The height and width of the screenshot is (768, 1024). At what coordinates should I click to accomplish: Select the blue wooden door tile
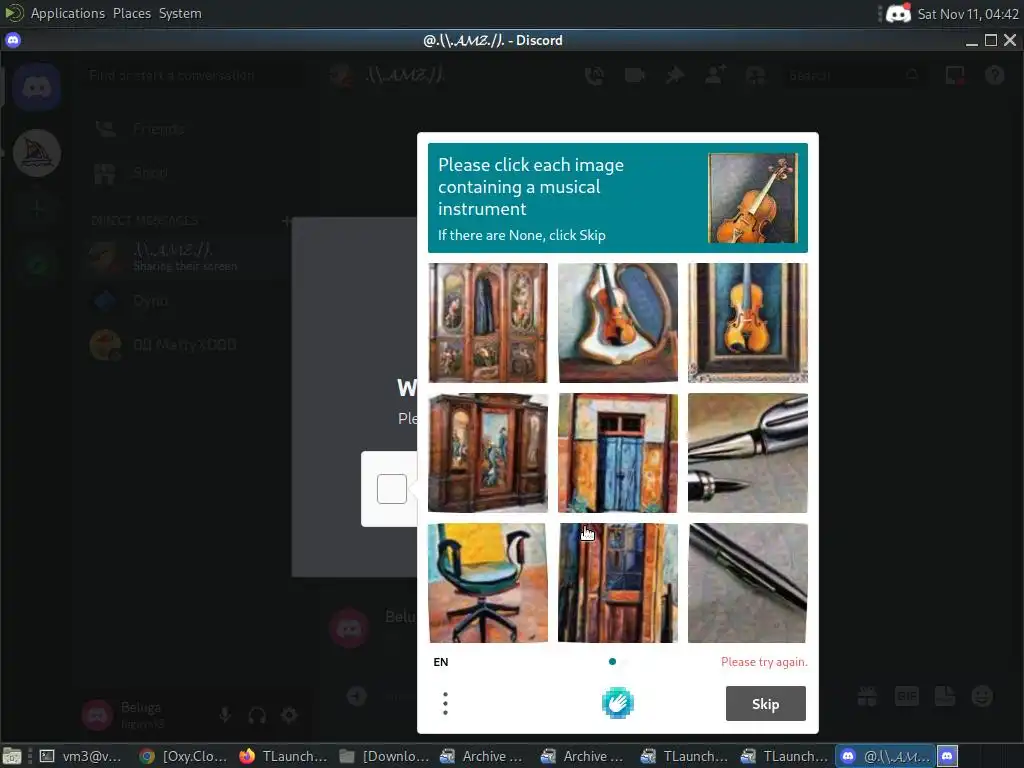618,453
